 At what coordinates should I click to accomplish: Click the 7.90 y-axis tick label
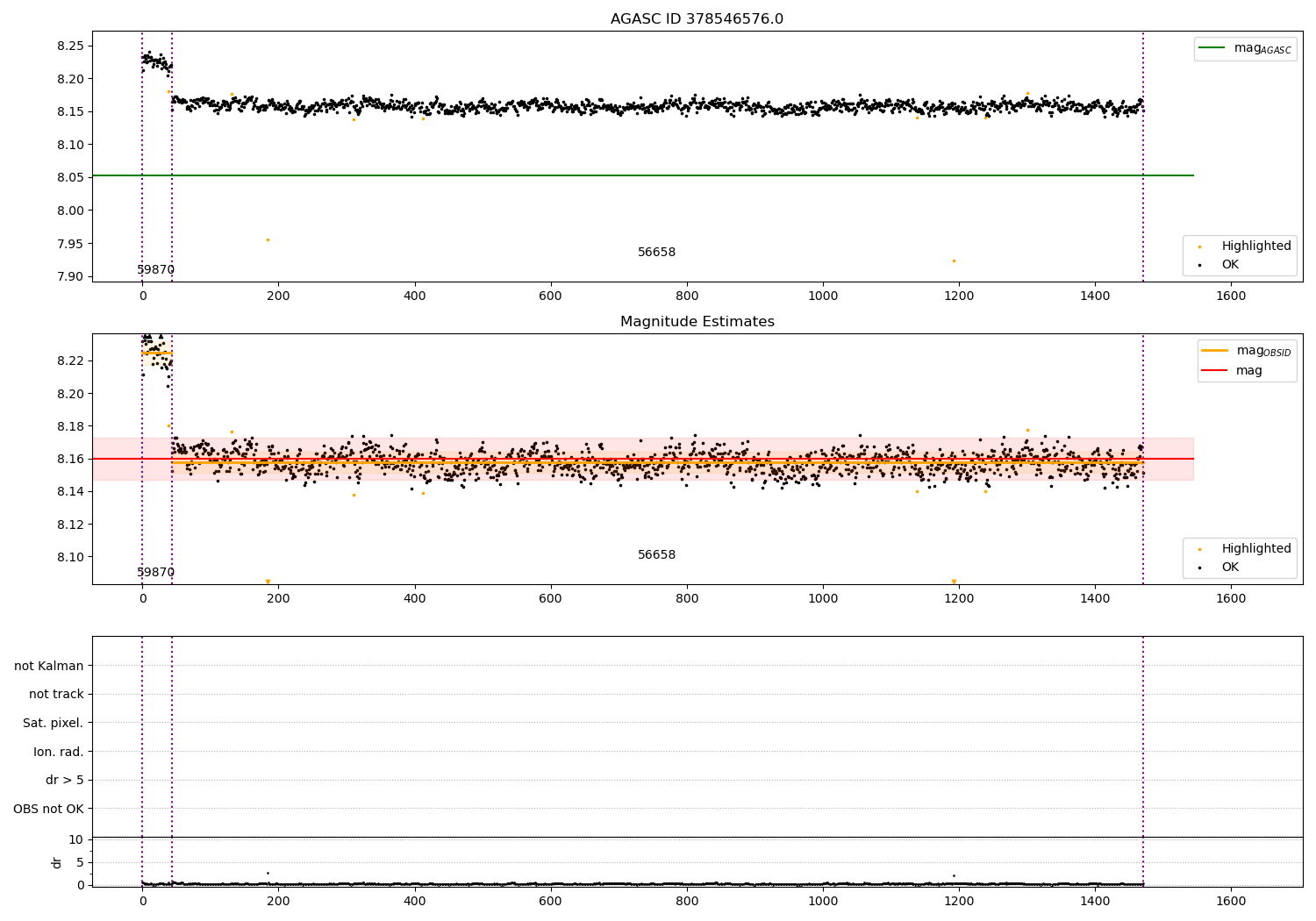tap(70, 277)
